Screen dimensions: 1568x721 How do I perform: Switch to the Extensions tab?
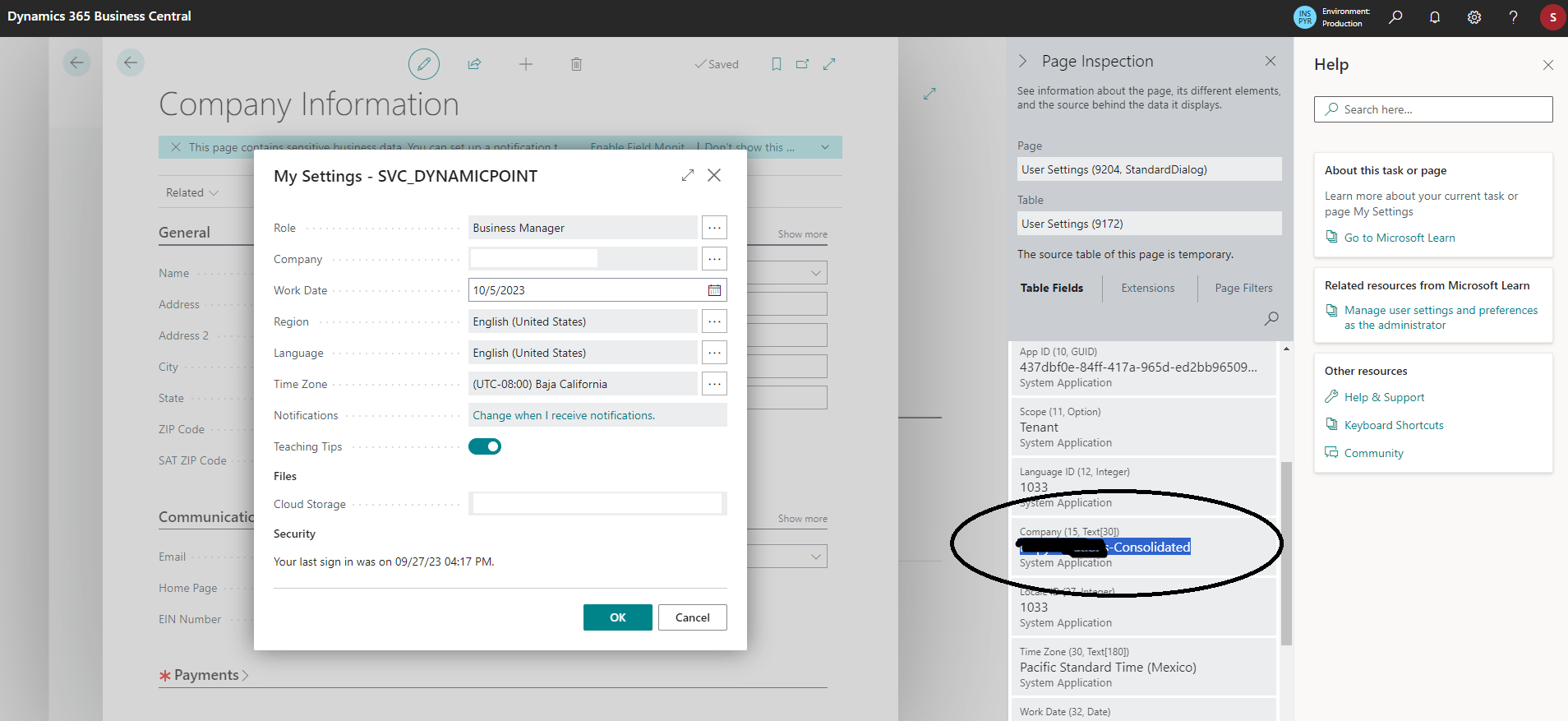pyautogui.click(x=1148, y=288)
